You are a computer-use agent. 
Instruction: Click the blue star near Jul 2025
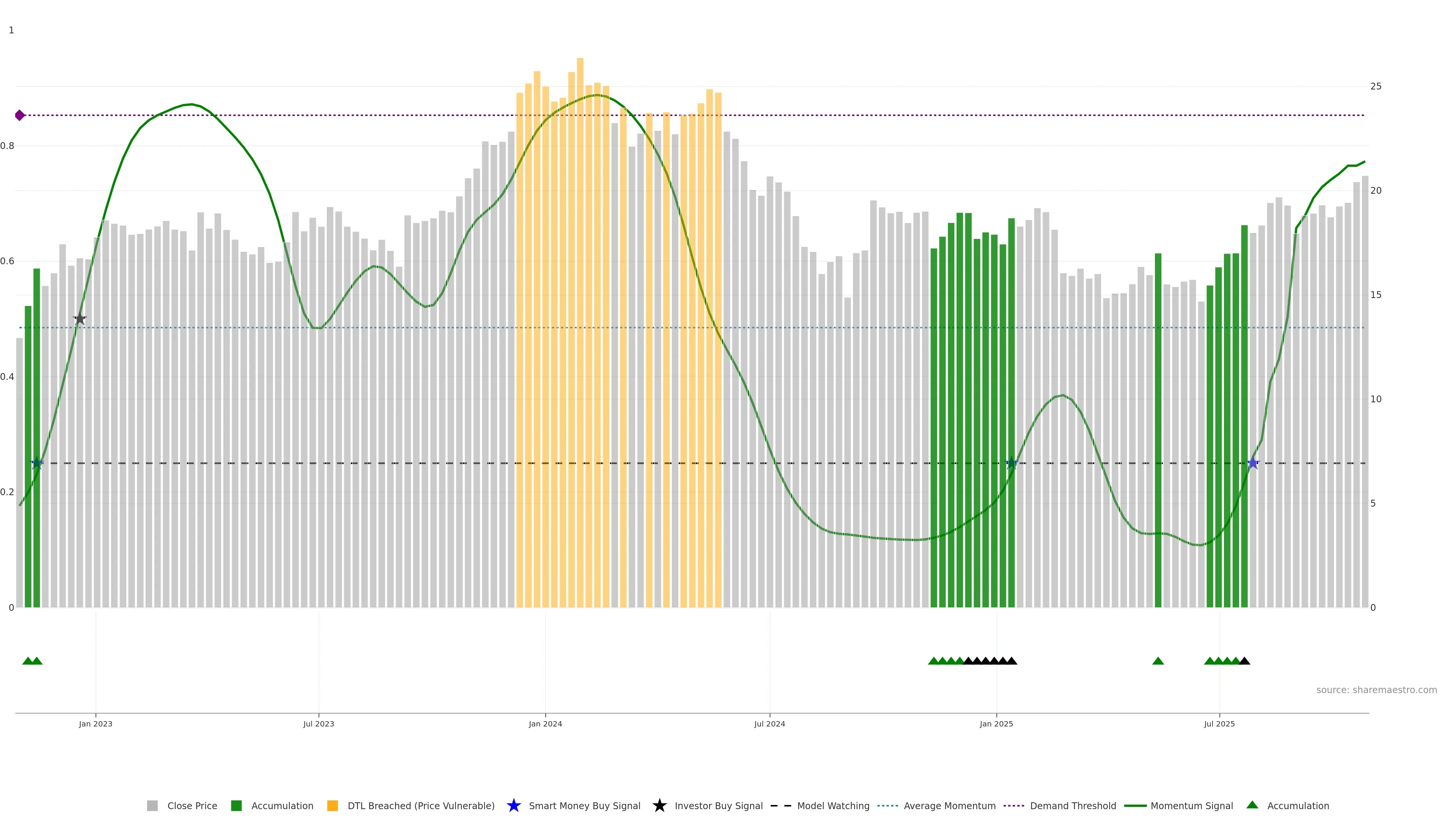[1253, 463]
